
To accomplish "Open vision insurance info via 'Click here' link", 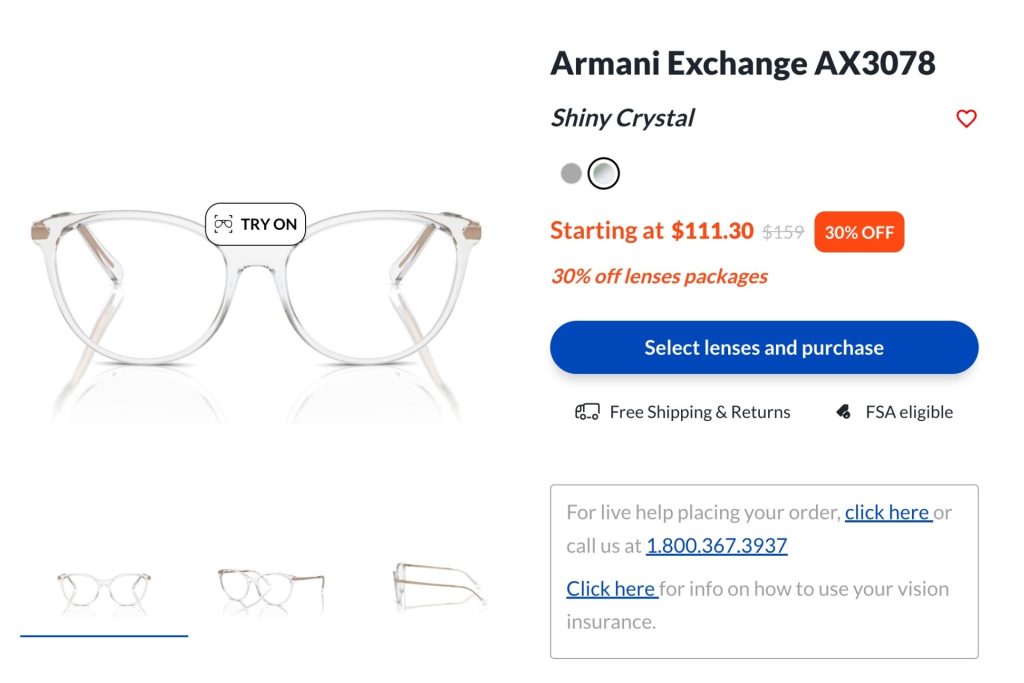I will 610,589.
